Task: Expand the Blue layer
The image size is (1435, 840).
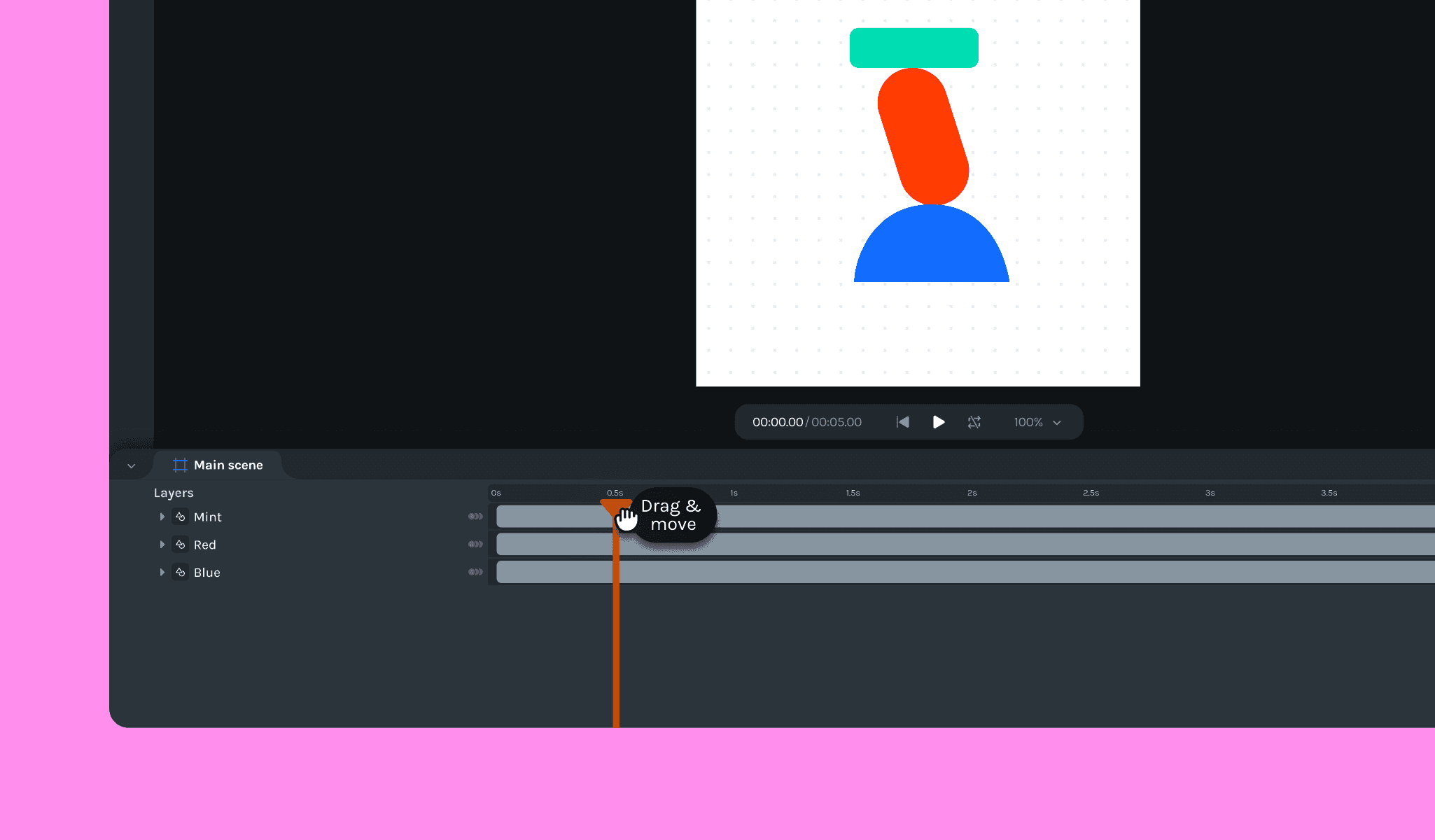Action: point(162,572)
